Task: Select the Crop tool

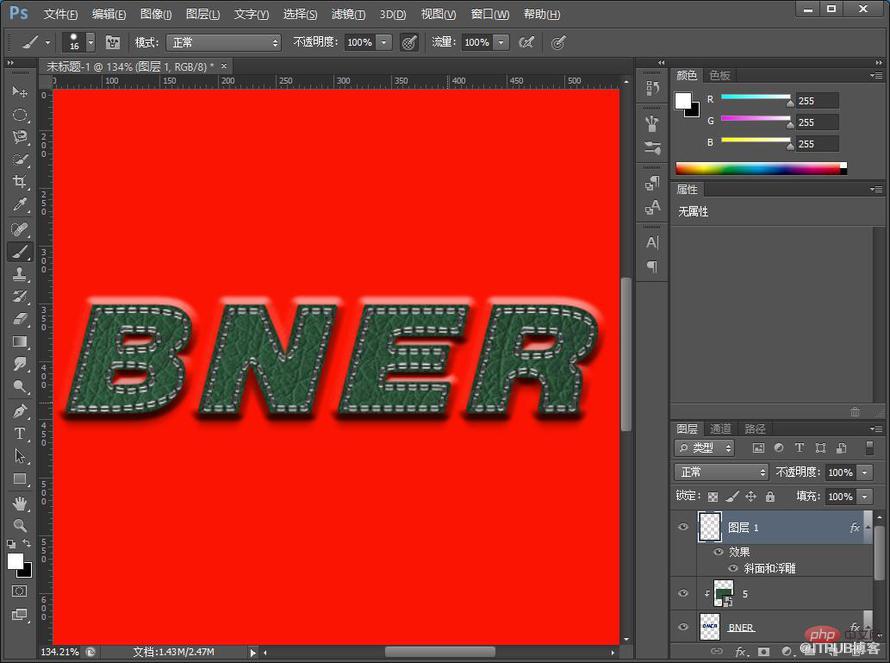Action: (20, 182)
